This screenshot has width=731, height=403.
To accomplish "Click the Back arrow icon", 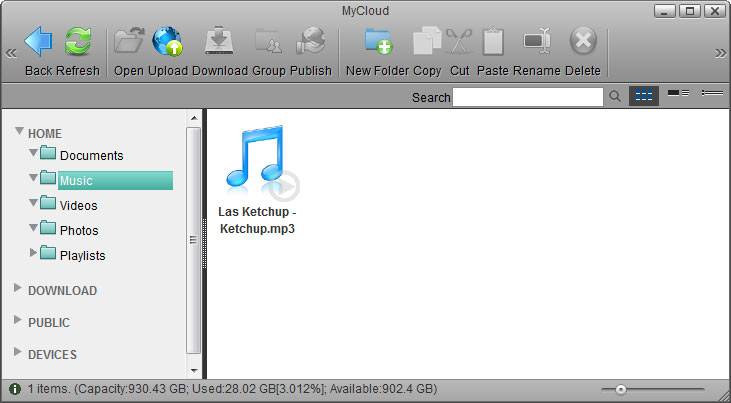I will [x=38, y=42].
